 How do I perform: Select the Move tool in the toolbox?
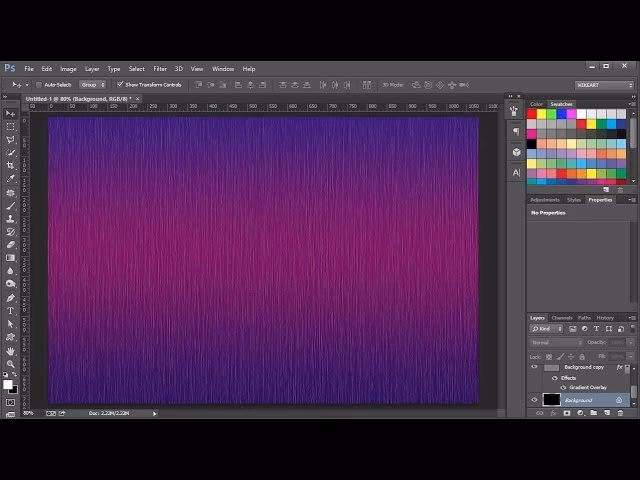point(11,113)
